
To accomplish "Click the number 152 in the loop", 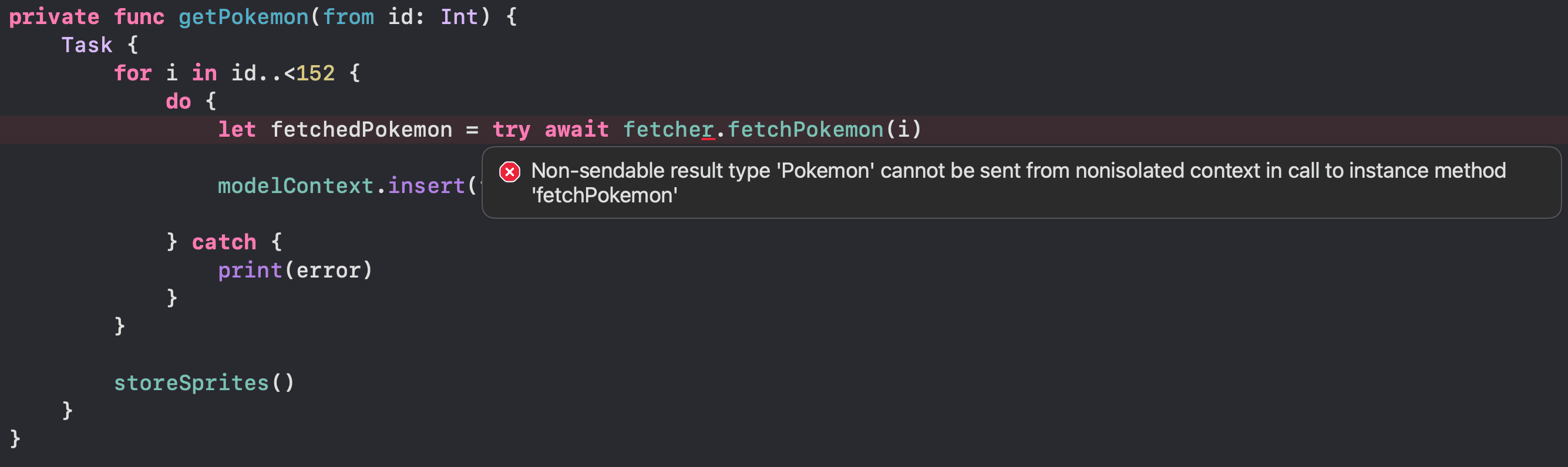I will (315, 73).
